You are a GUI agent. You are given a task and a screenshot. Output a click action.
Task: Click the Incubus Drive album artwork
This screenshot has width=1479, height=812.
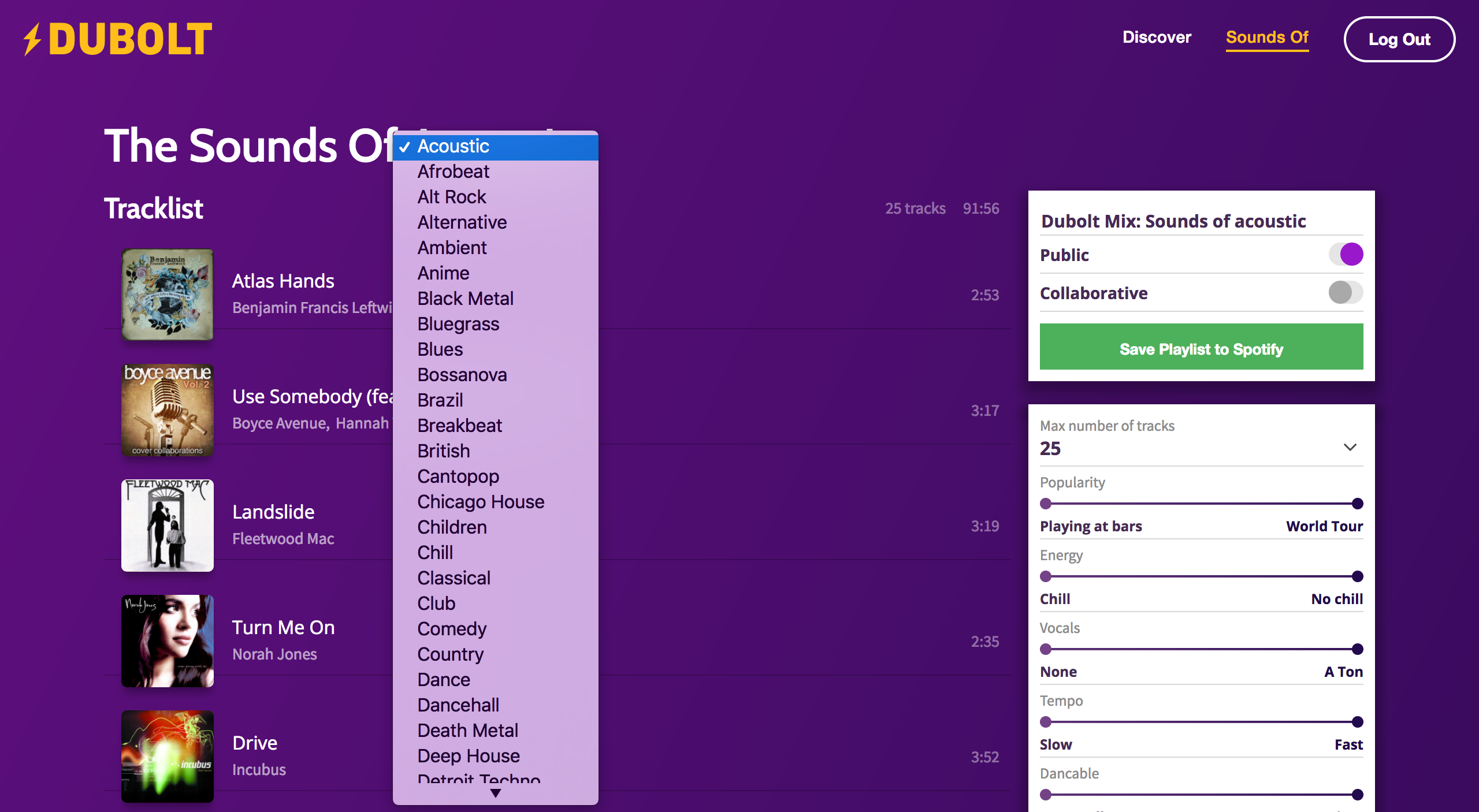[167, 756]
